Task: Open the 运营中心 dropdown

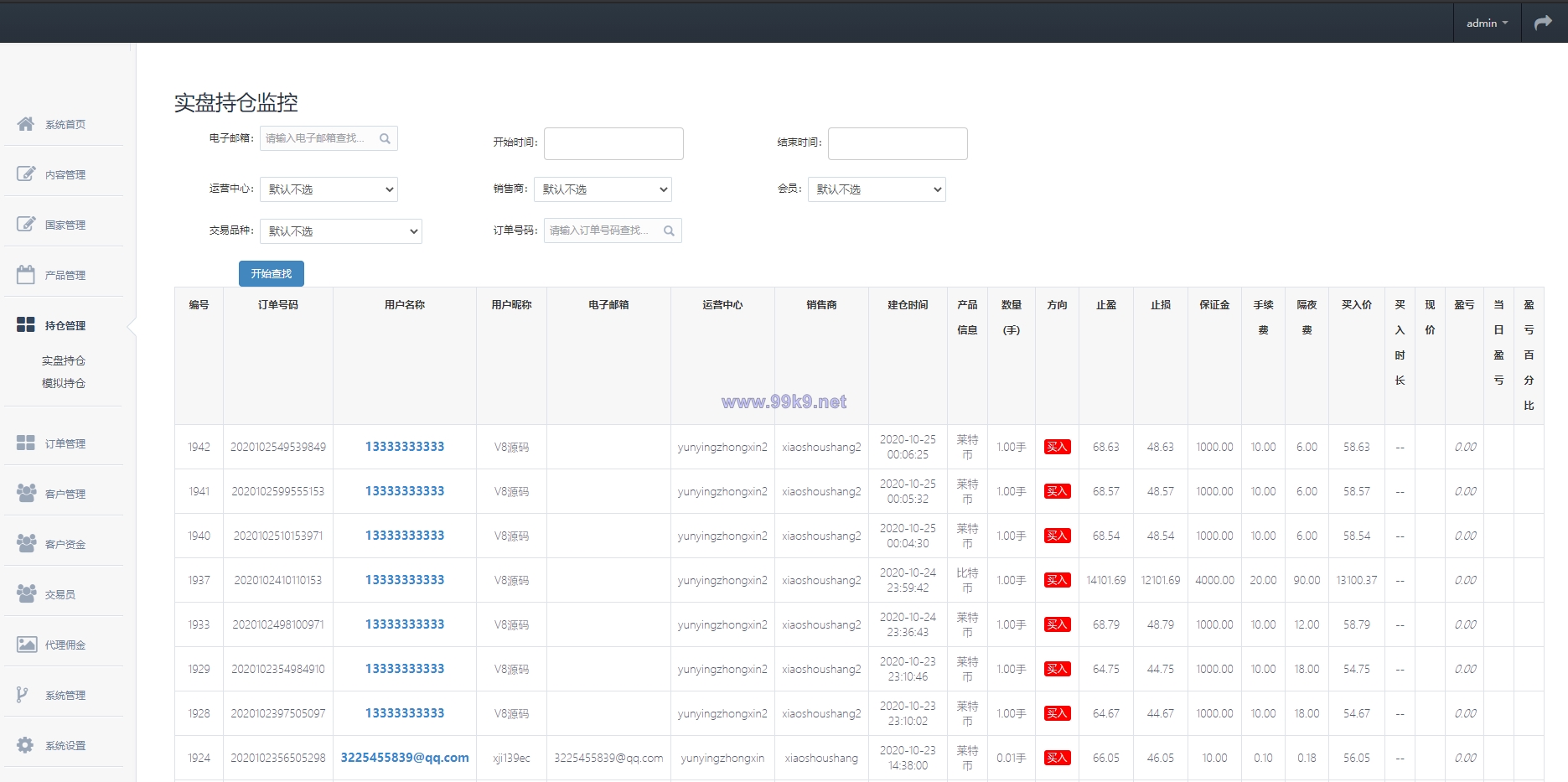Action: pos(329,189)
